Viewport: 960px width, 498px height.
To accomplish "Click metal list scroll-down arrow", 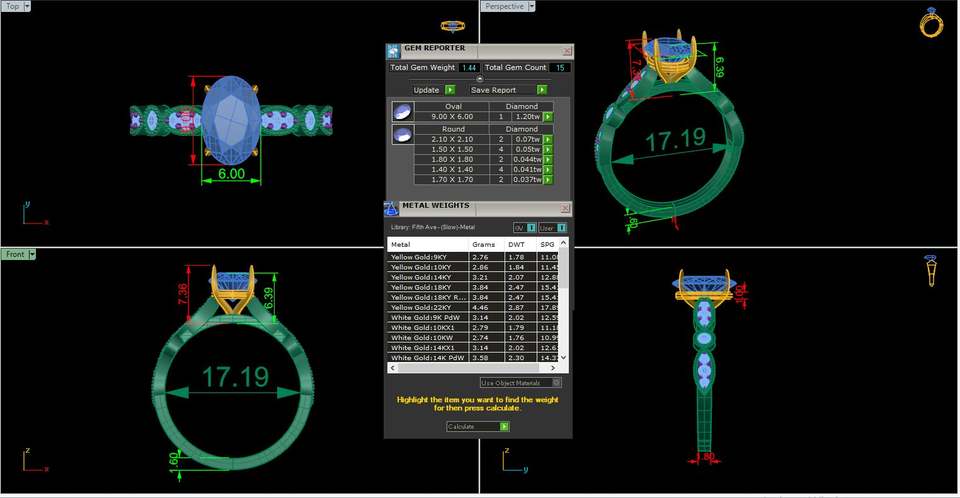I will point(563,357).
